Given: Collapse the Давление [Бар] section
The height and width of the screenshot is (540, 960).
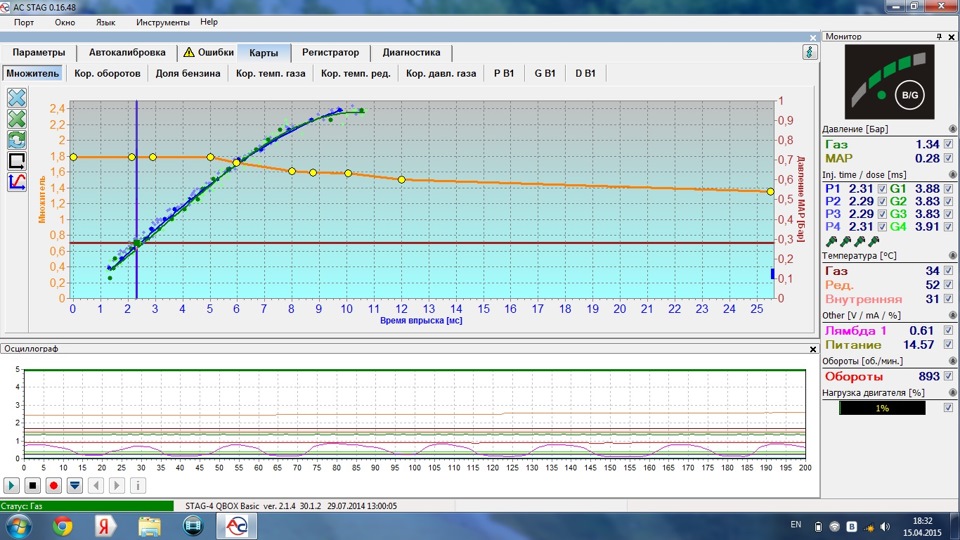Looking at the screenshot, I should [951, 129].
